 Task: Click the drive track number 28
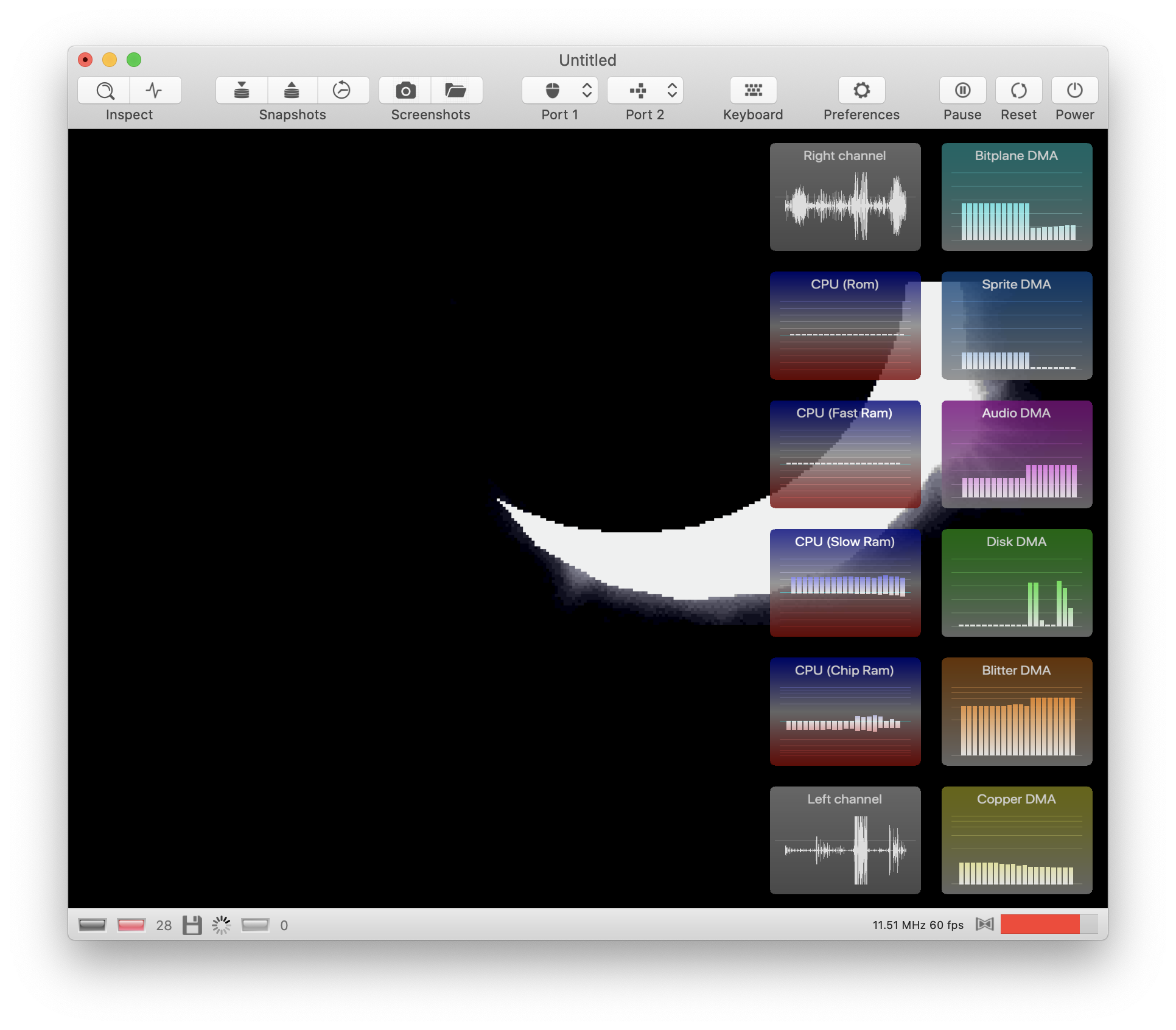pos(164,925)
